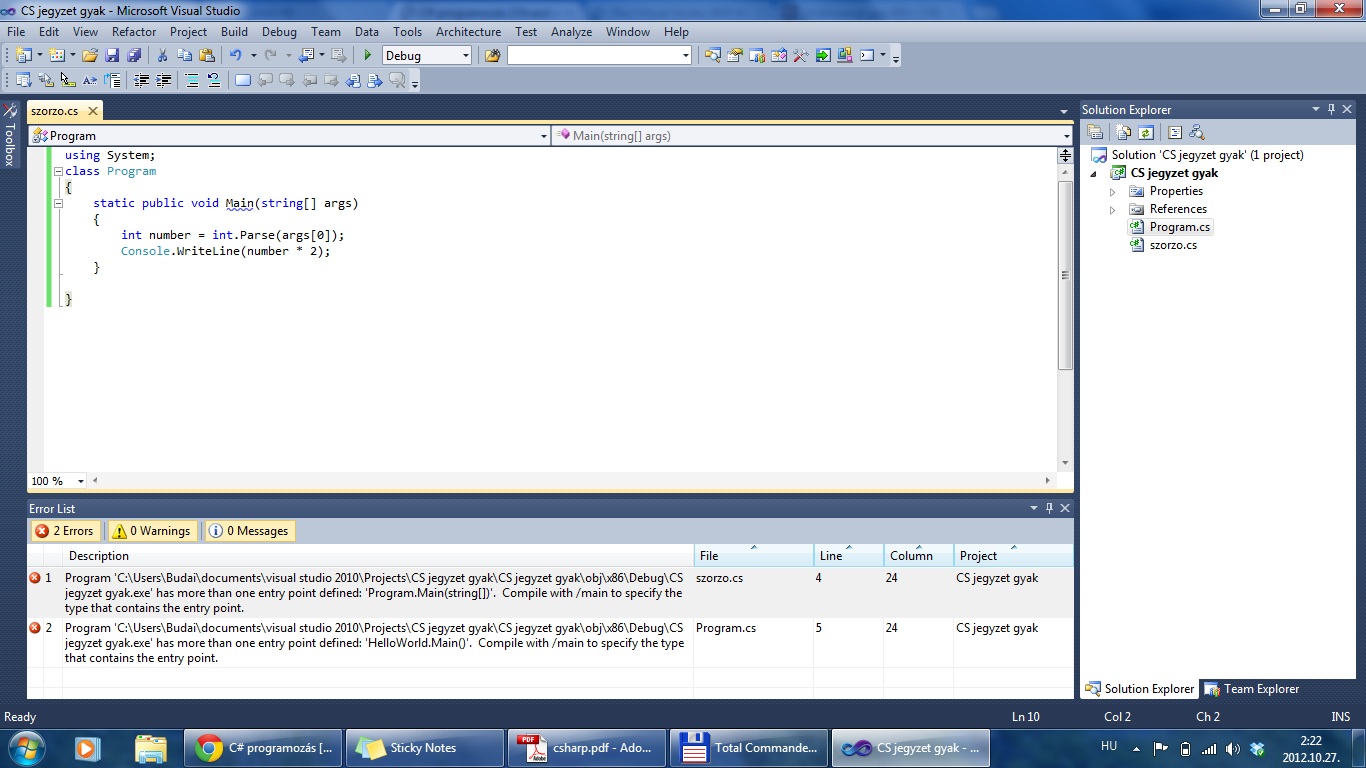
Task: Click the Open File folder icon
Action: click(x=90, y=56)
